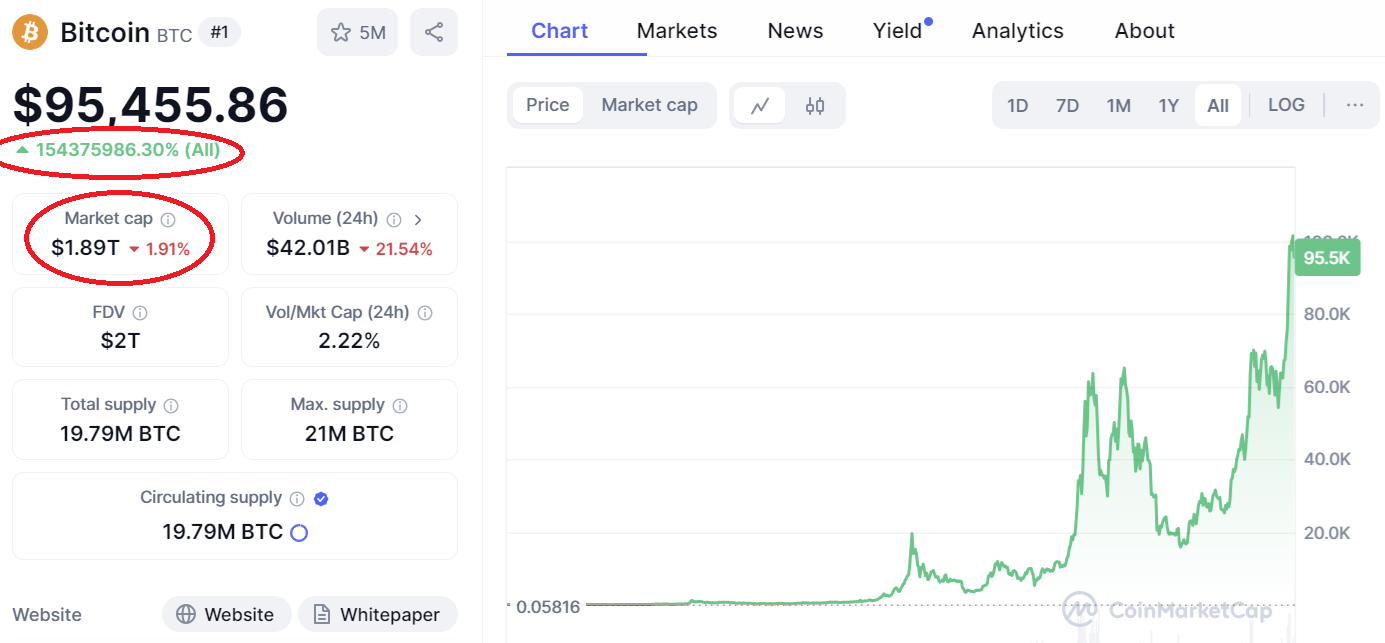Open the three-dots more options icon

(x=1355, y=105)
